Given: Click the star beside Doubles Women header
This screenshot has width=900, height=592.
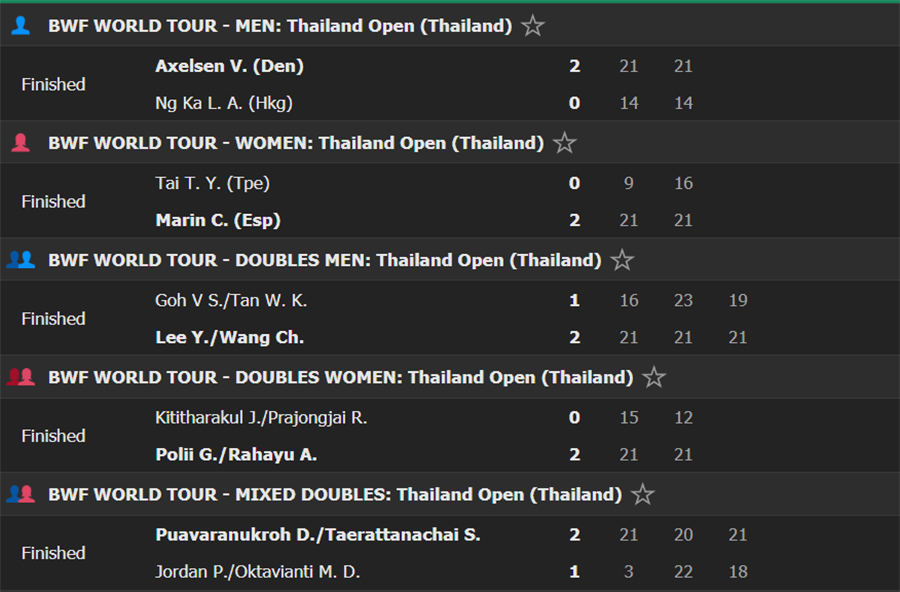Looking at the screenshot, I should (654, 377).
